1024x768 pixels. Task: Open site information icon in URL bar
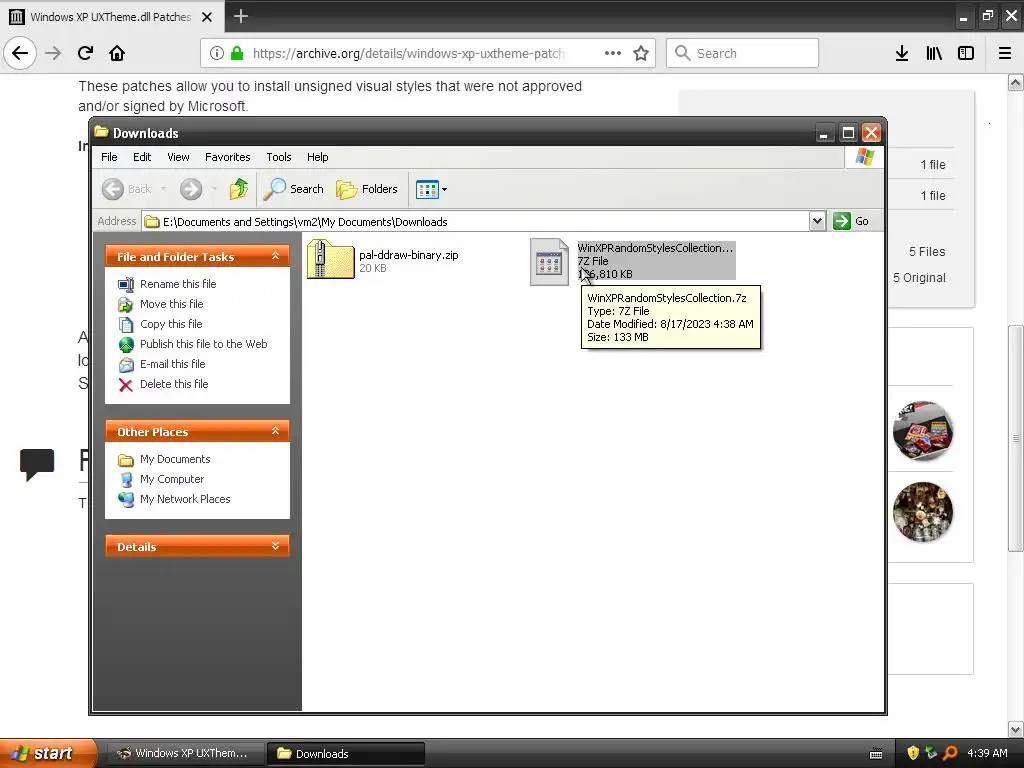coord(217,53)
